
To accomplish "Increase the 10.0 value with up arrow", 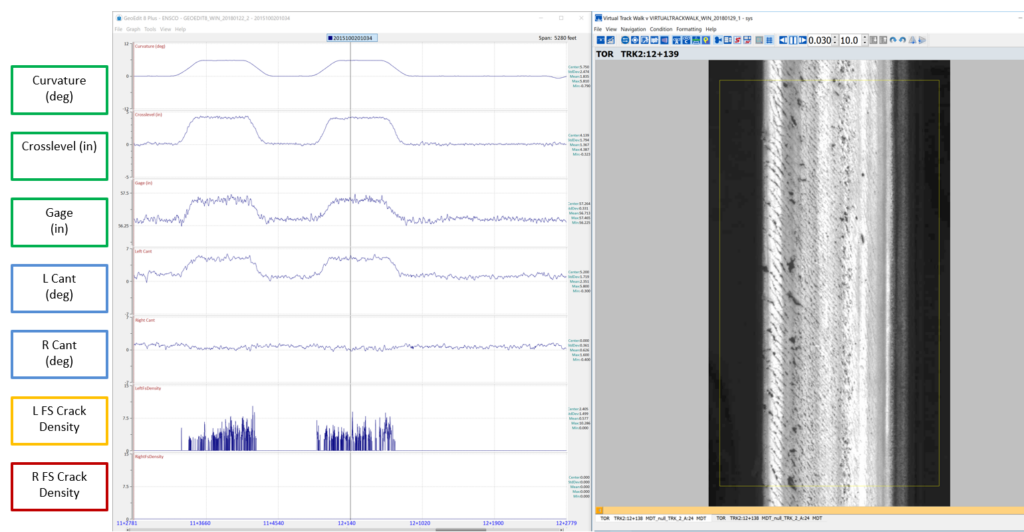I will pyautogui.click(x=865, y=38).
